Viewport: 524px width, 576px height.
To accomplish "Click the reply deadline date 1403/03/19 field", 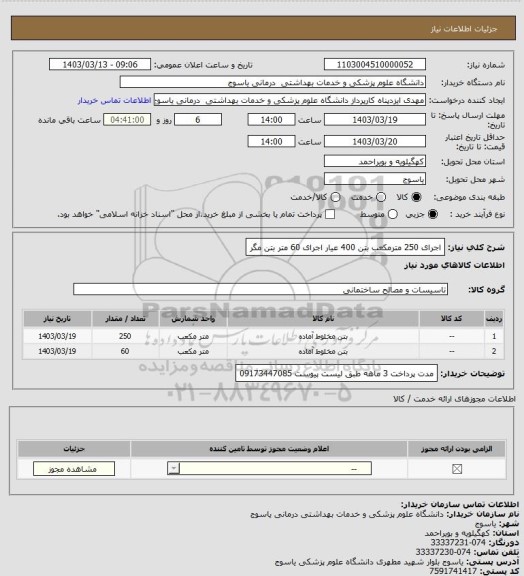I will tap(375, 120).
